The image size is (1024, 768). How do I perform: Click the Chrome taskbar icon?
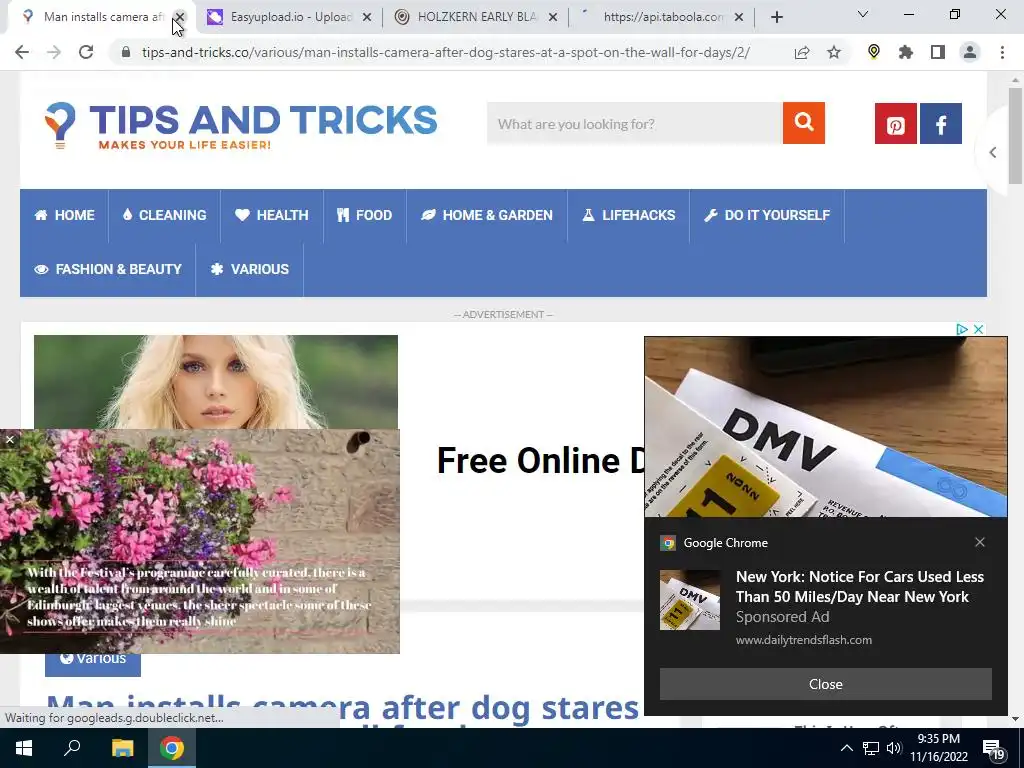pyautogui.click(x=172, y=748)
